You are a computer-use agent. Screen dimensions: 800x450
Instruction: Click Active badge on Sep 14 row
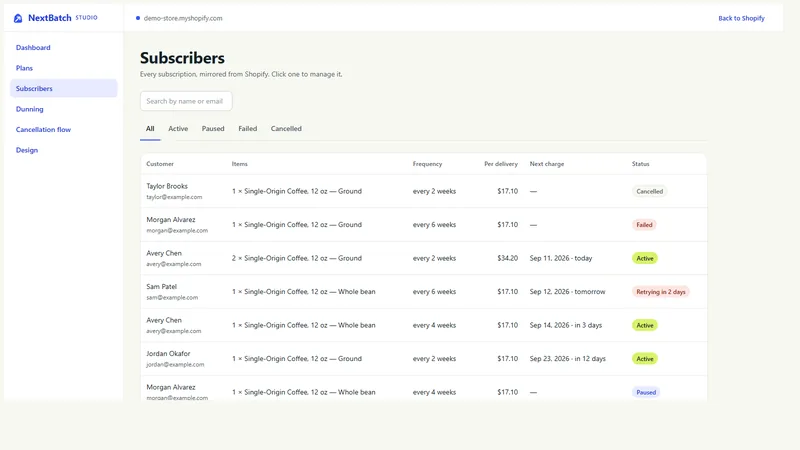tap(645, 325)
